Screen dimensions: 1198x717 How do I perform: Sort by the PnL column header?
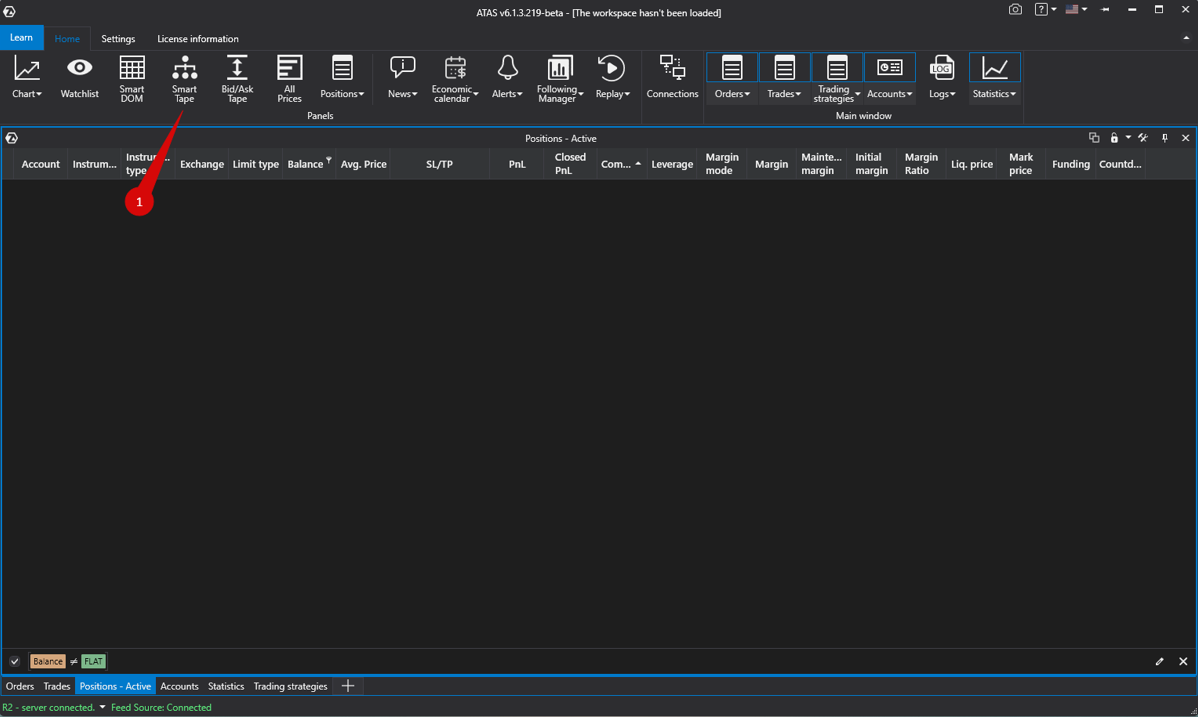click(517, 164)
